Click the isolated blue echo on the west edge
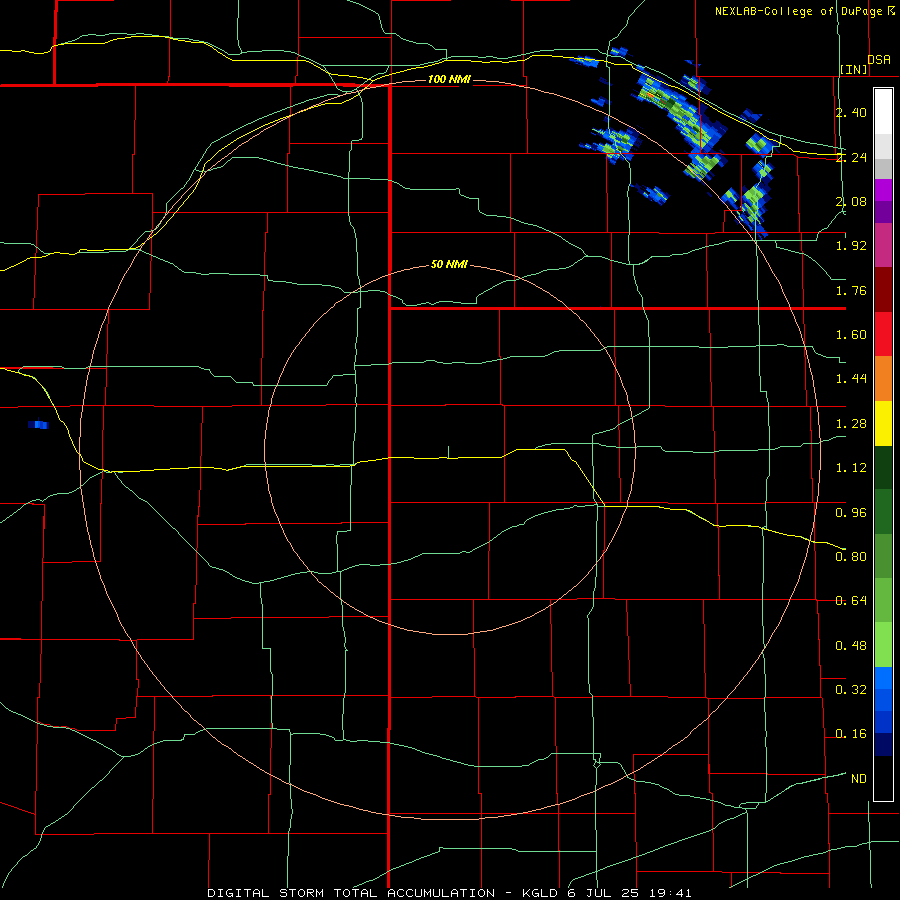Viewport: 900px width, 900px height. [38, 425]
